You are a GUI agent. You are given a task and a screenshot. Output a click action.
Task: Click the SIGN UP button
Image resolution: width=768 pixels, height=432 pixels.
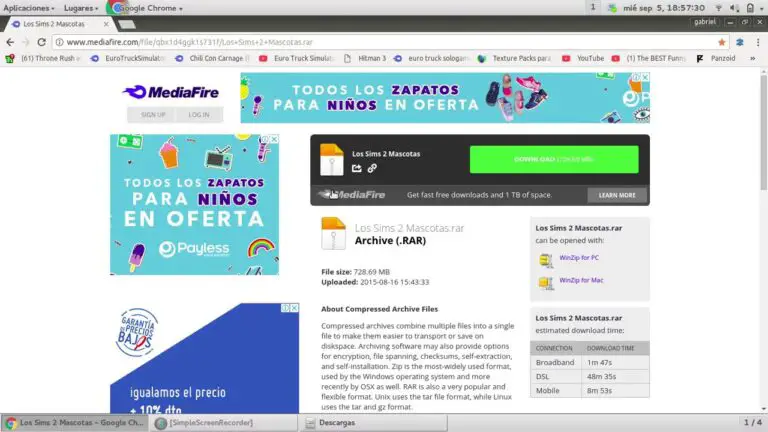pyautogui.click(x=153, y=115)
